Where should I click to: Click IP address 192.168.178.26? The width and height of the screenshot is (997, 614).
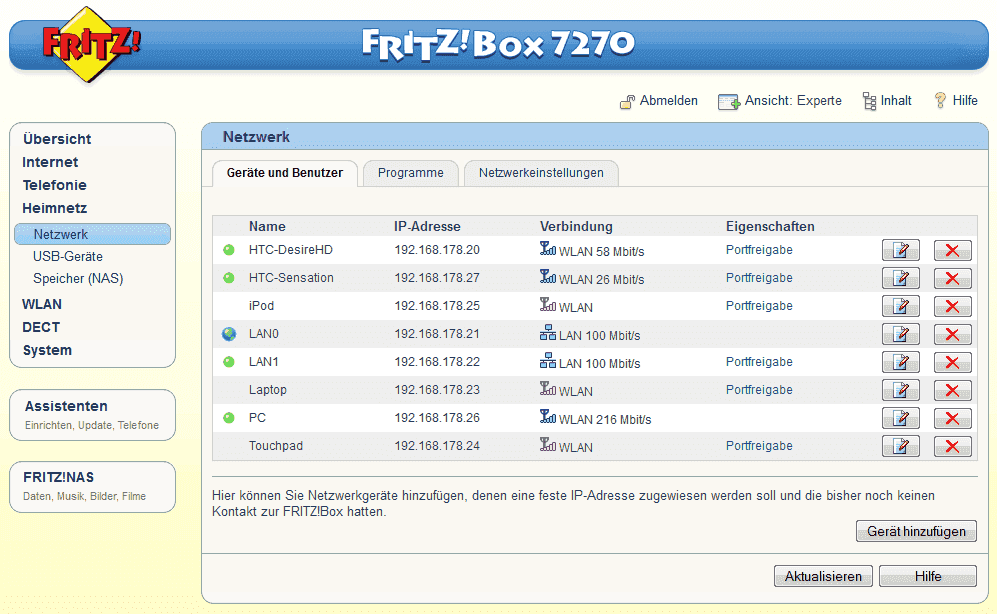(x=437, y=418)
